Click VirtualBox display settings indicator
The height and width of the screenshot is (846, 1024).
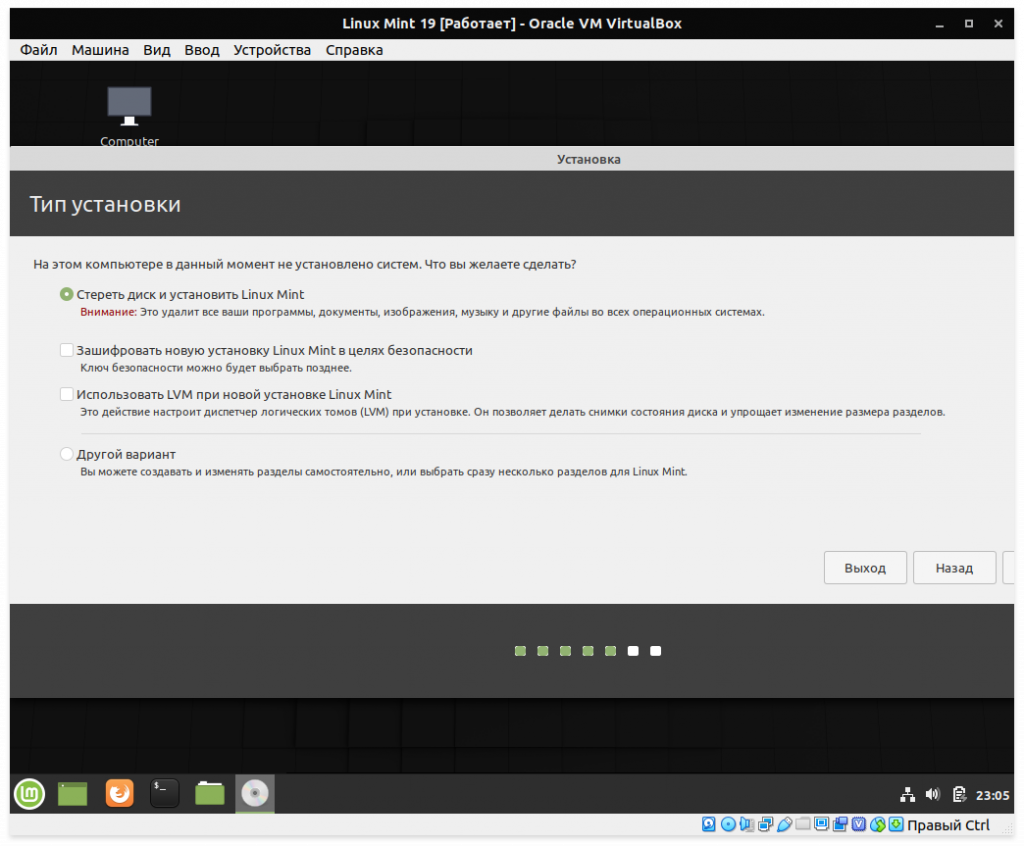[822, 824]
